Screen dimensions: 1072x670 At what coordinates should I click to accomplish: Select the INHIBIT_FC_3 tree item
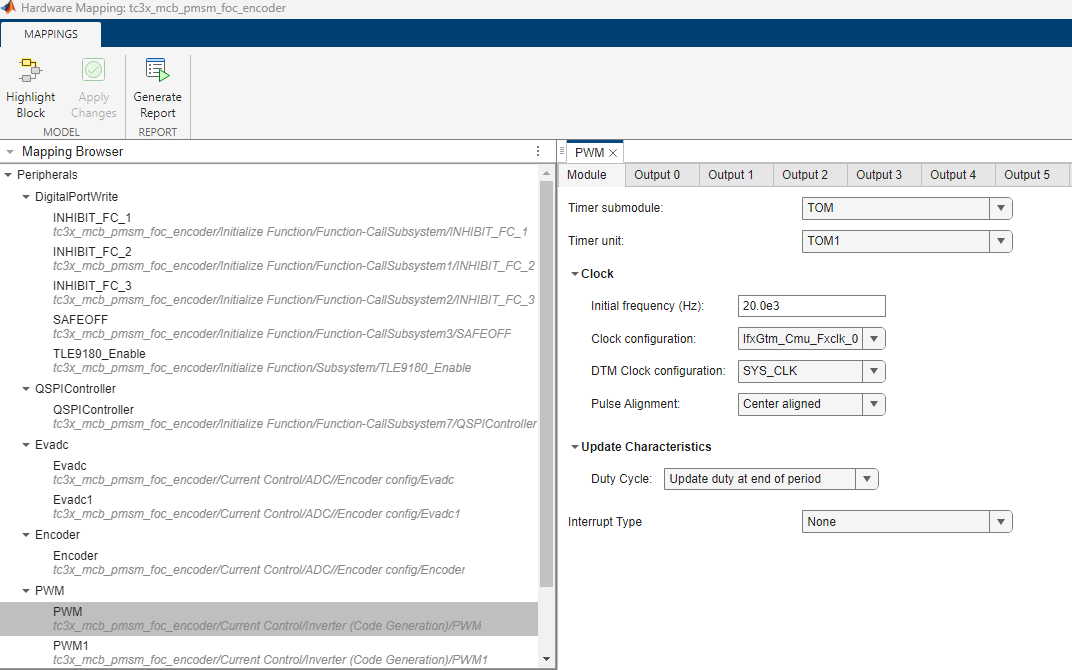(x=269, y=293)
